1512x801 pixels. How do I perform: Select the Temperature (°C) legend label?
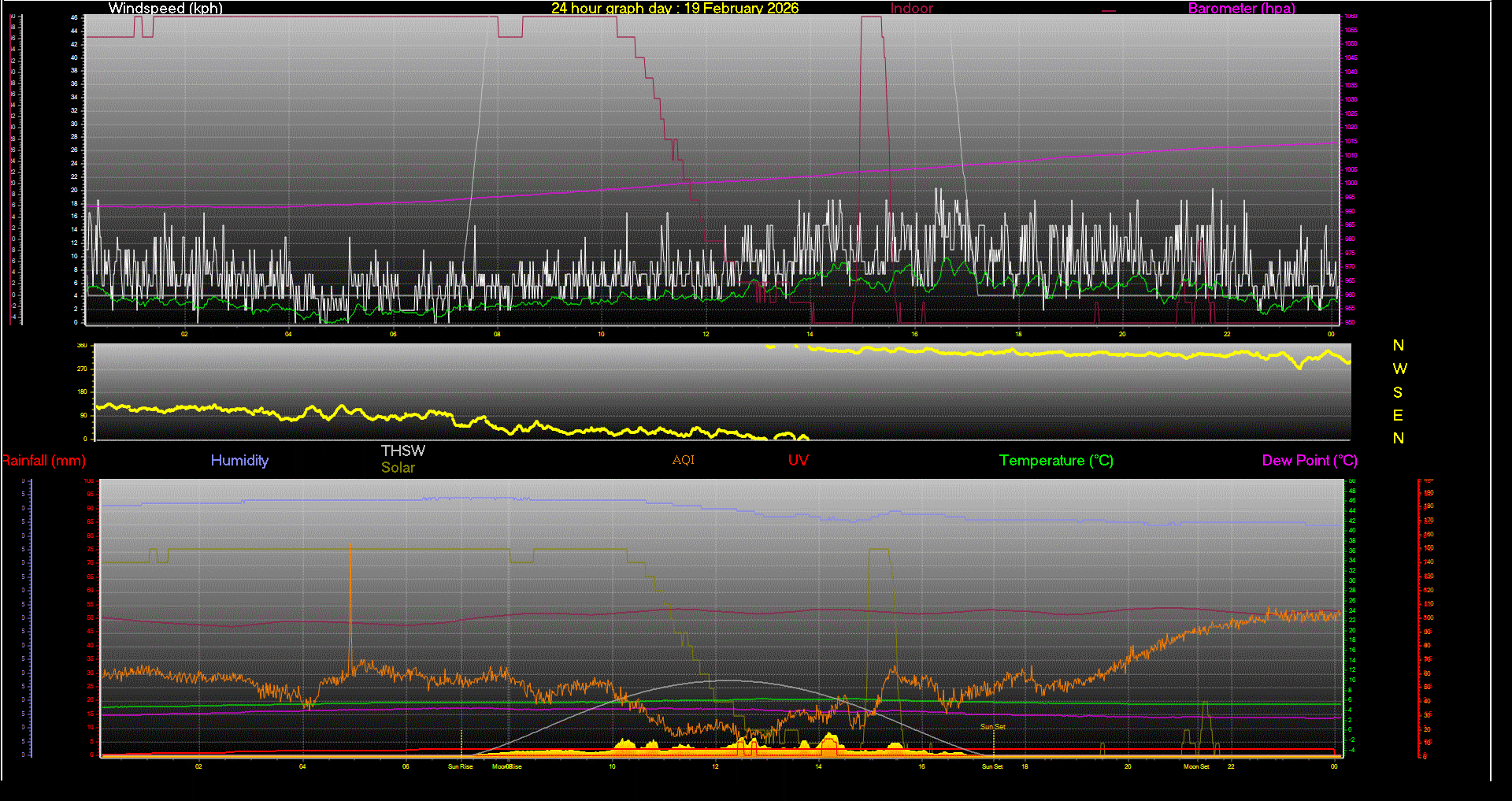click(1056, 461)
